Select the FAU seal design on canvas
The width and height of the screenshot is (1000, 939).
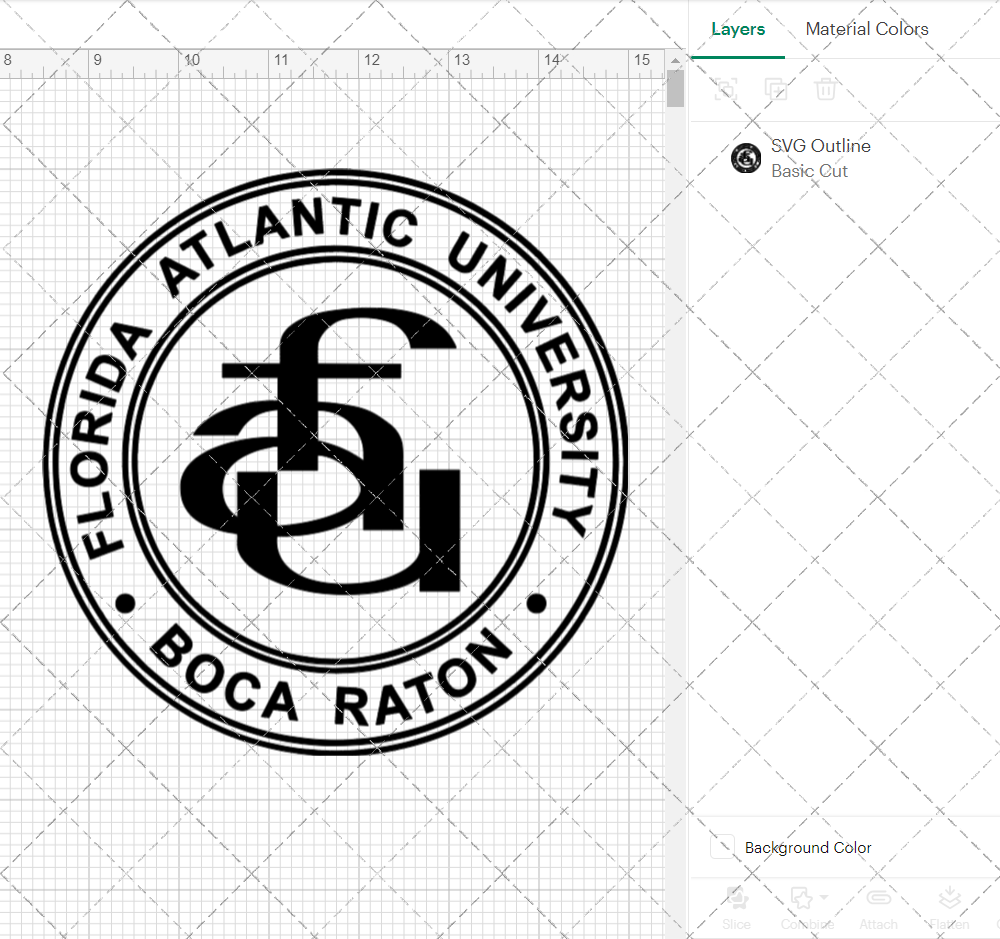pos(335,462)
